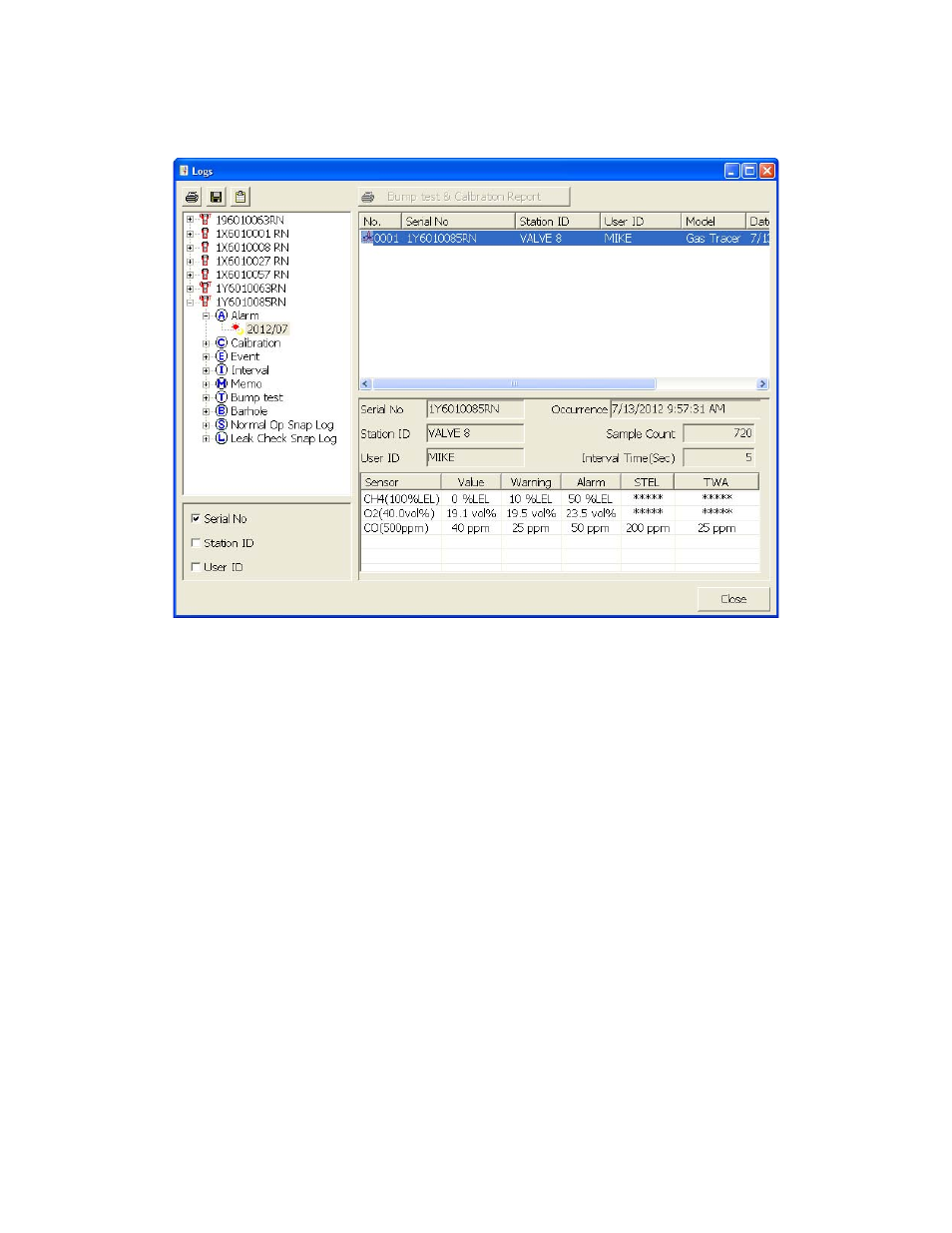Expand the Calibration folder node
The image size is (952, 1233).
click(207, 342)
